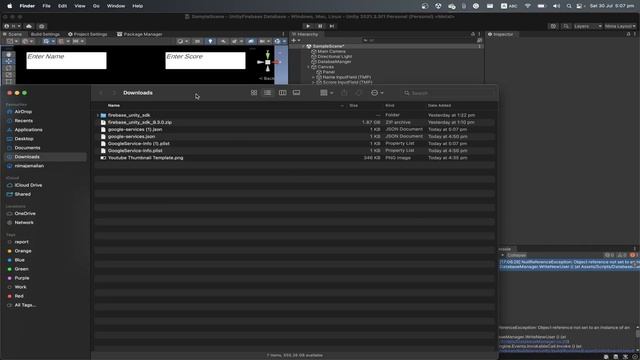Open Unity Layout dropdown
Screen dimensions: 640x360
pos(620,26)
